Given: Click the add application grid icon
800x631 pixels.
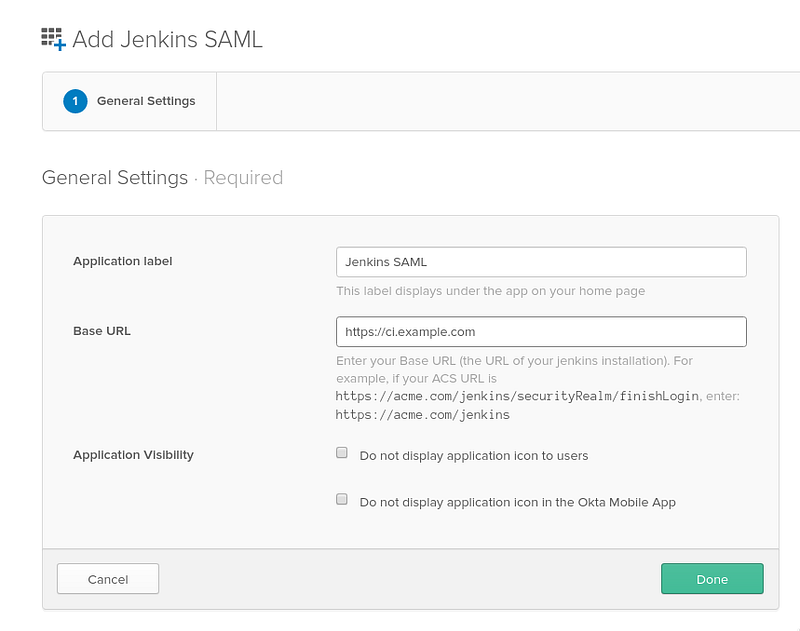Looking at the screenshot, I should (x=54, y=39).
